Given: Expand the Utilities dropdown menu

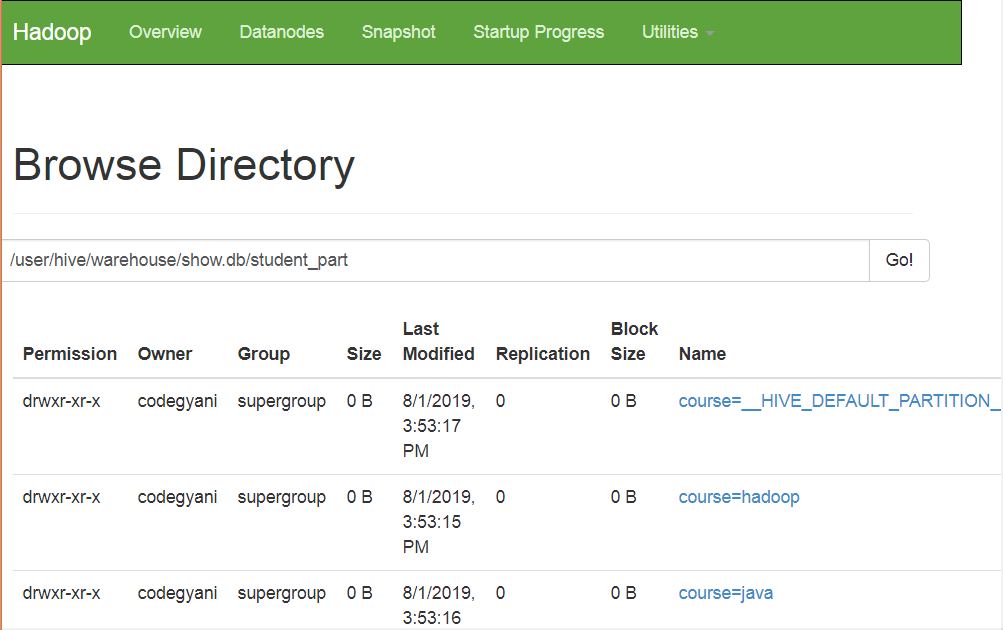Looking at the screenshot, I should pyautogui.click(x=677, y=32).
